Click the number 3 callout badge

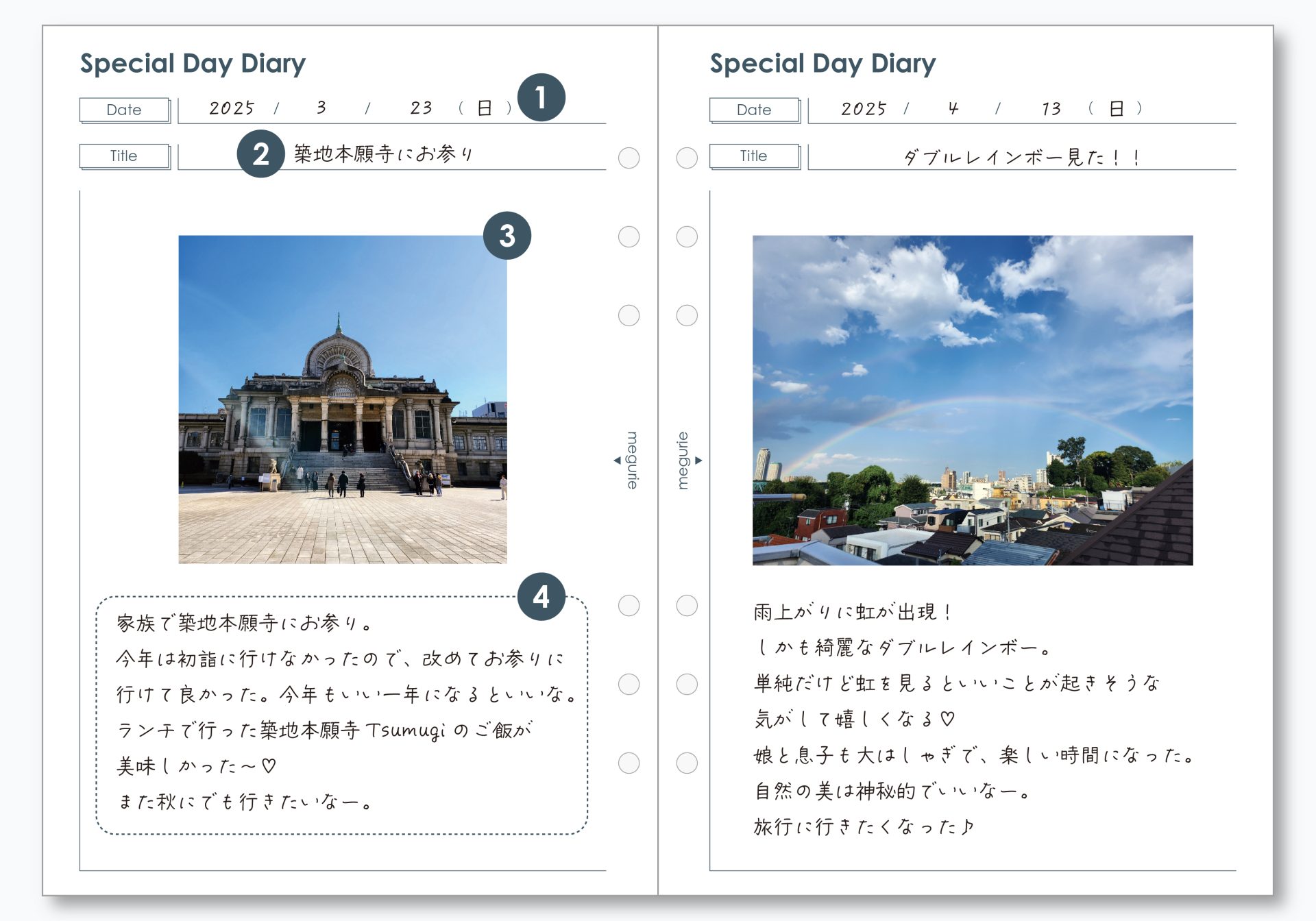tap(507, 236)
